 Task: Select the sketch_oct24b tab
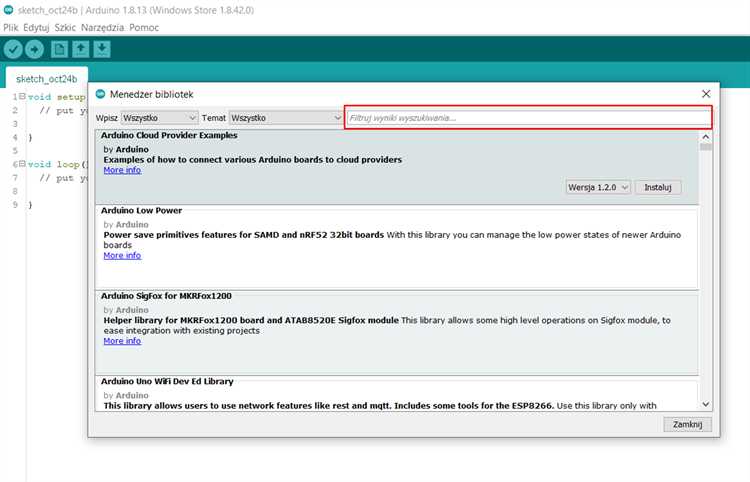46,78
